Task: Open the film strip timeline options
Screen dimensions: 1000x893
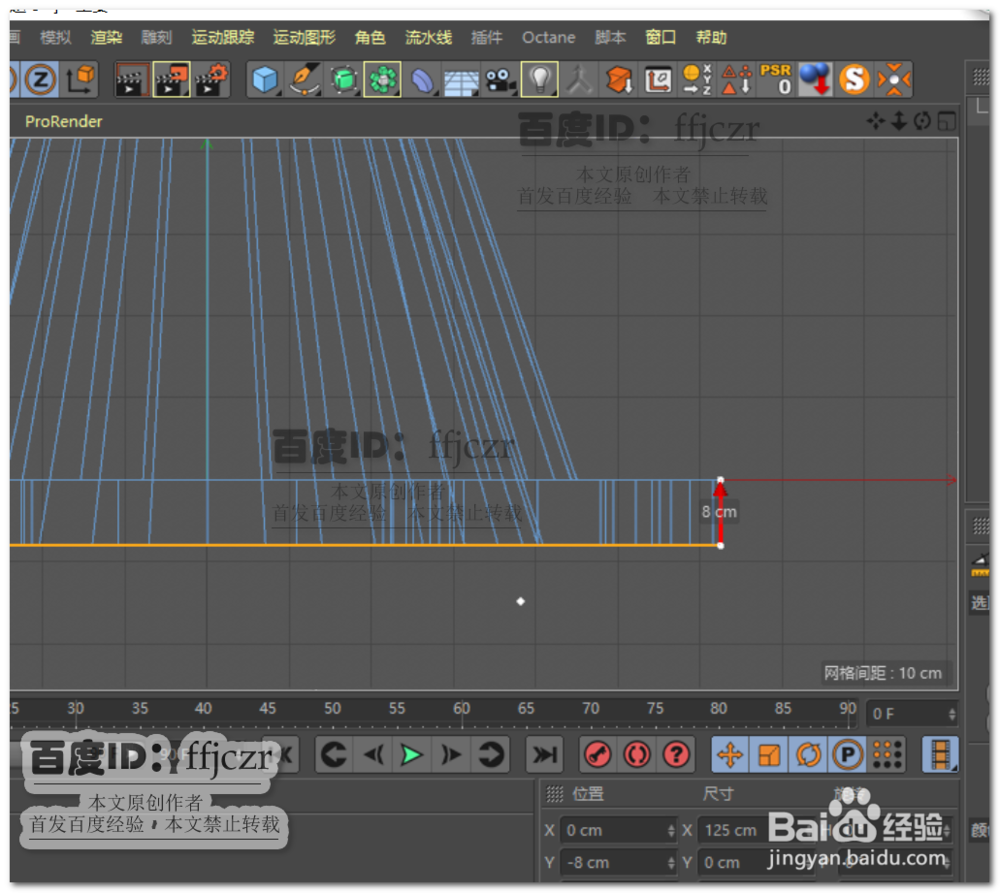Action: (x=940, y=755)
